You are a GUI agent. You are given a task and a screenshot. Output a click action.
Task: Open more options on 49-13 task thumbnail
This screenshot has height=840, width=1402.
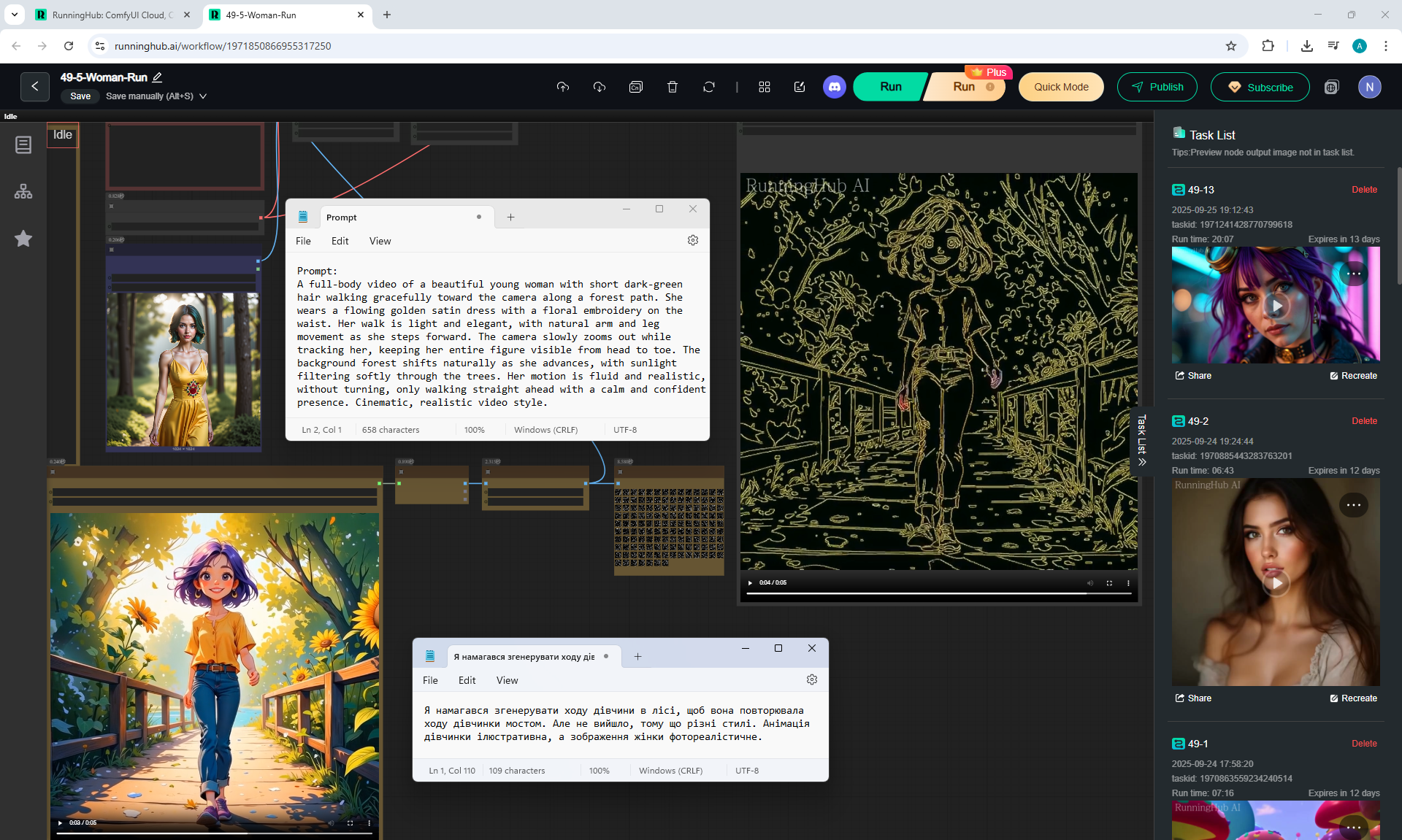1354,274
